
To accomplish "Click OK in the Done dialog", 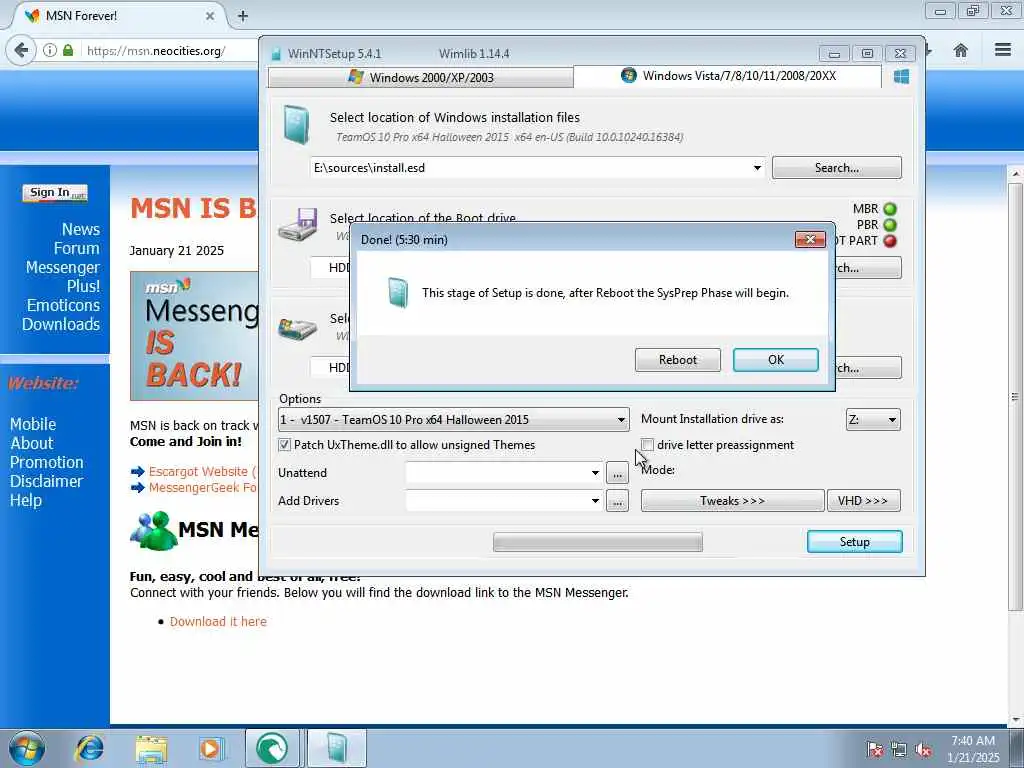I will pyautogui.click(x=775, y=360).
